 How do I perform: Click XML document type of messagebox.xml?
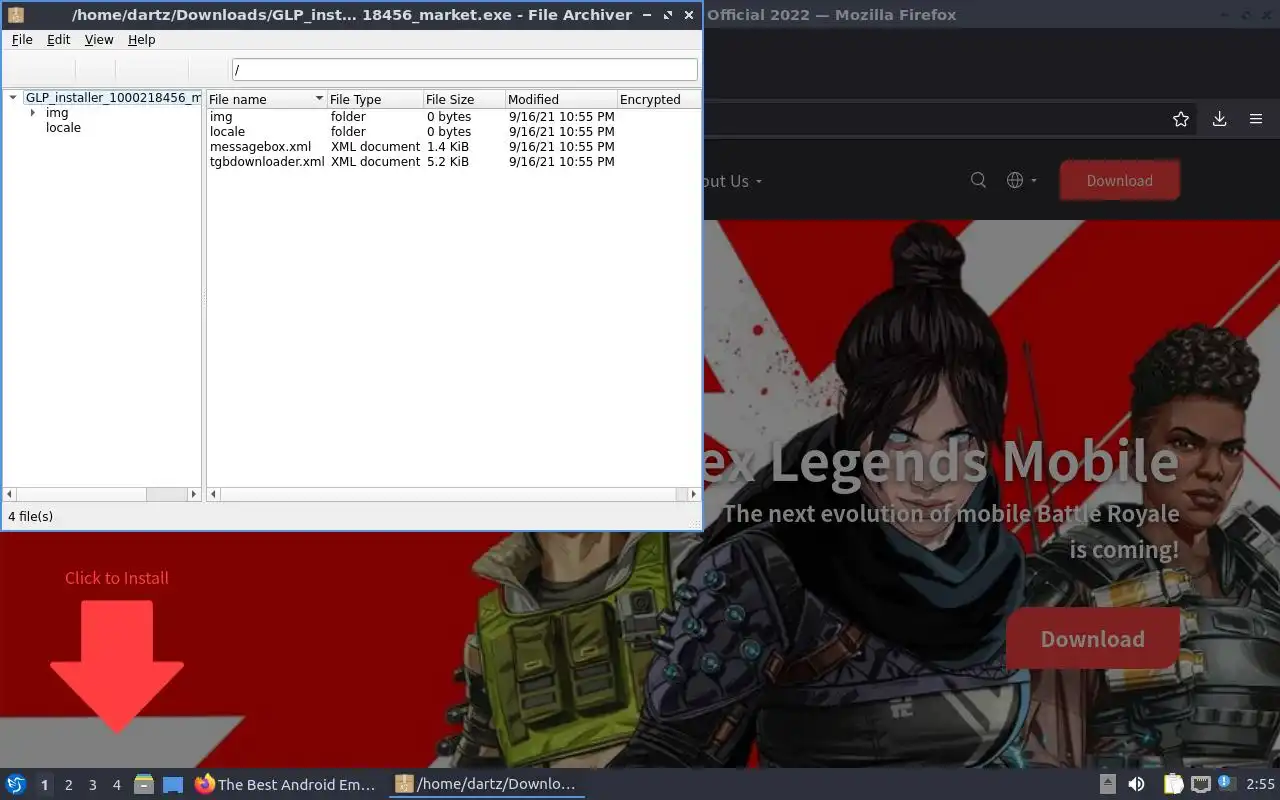[375, 147]
